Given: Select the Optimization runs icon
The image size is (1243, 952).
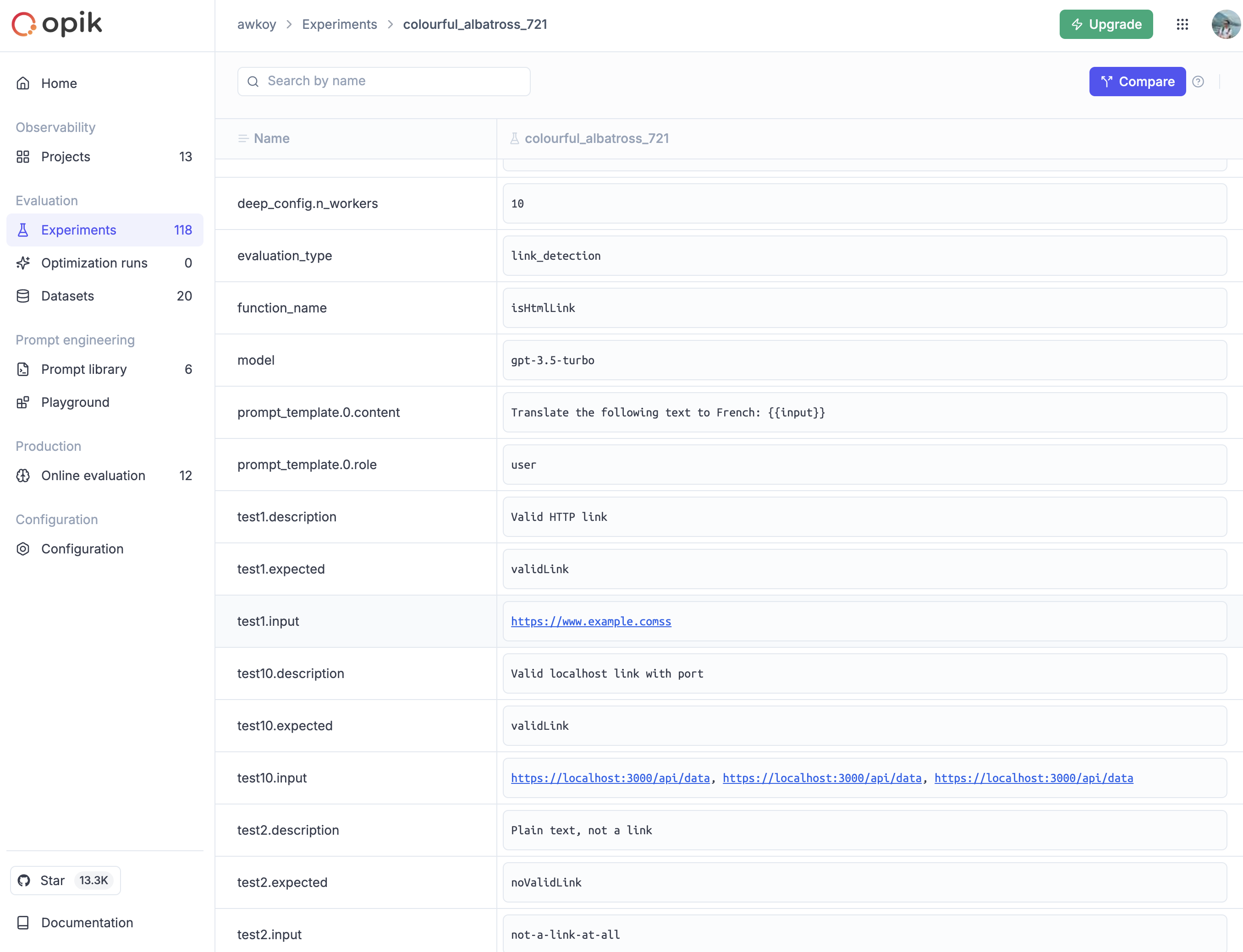Looking at the screenshot, I should pyautogui.click(x=22, y=263).
